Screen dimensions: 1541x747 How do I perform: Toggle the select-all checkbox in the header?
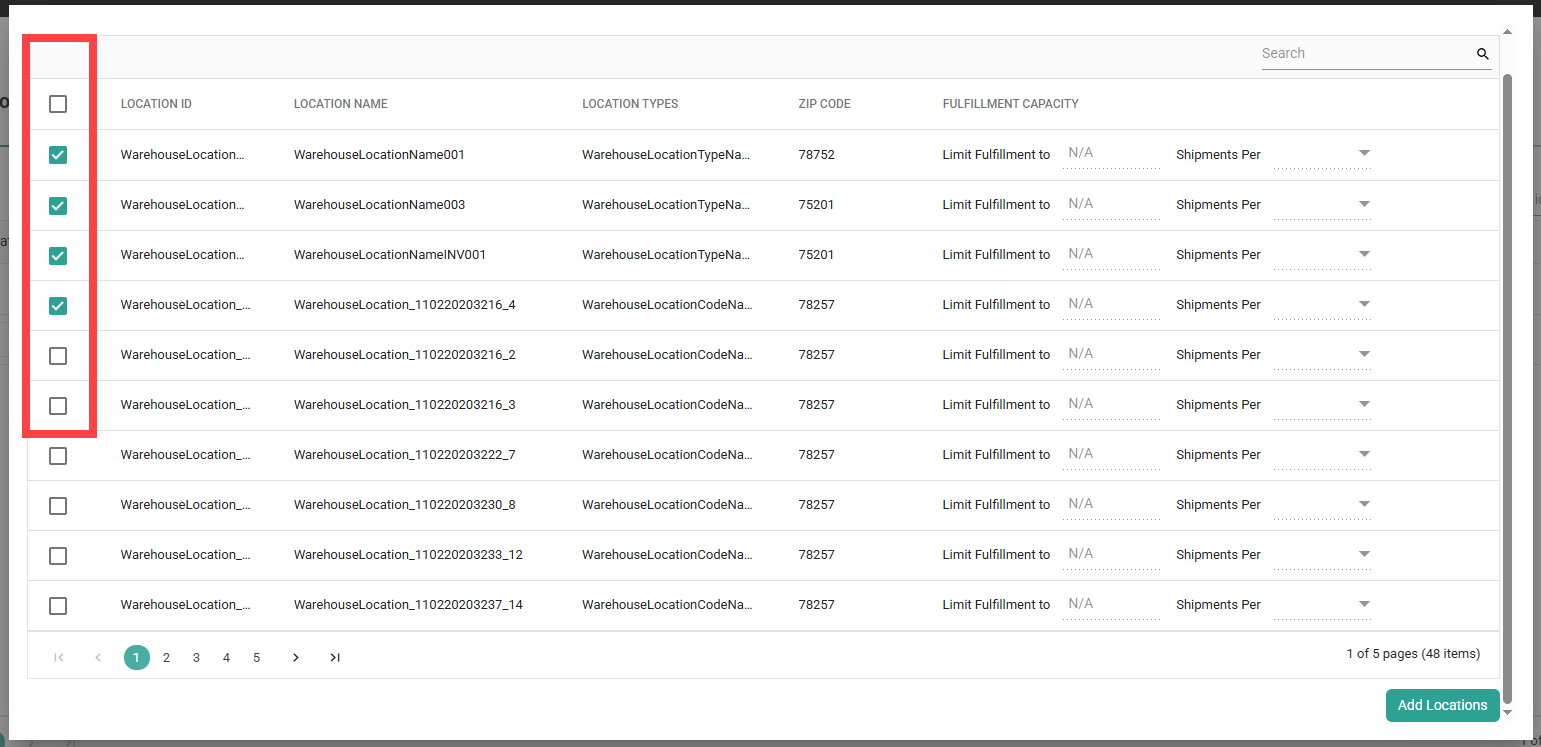click(x=57, y=104)
